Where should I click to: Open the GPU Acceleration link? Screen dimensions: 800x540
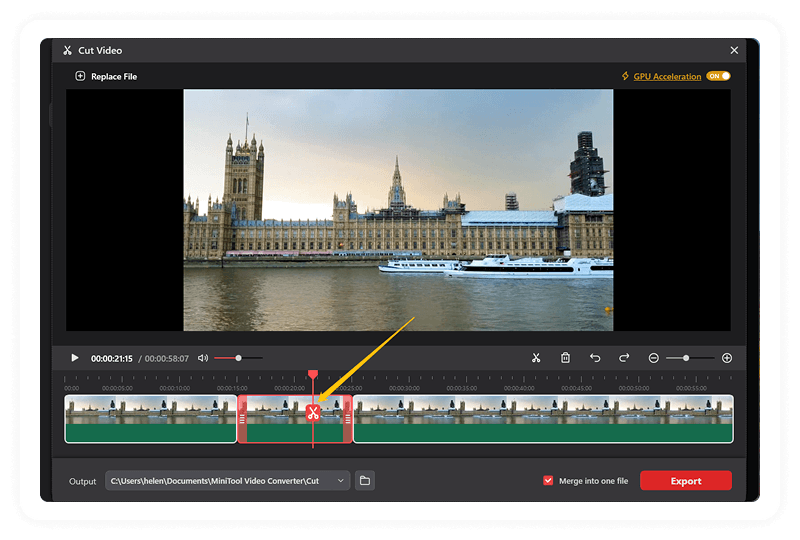point(667,77)
